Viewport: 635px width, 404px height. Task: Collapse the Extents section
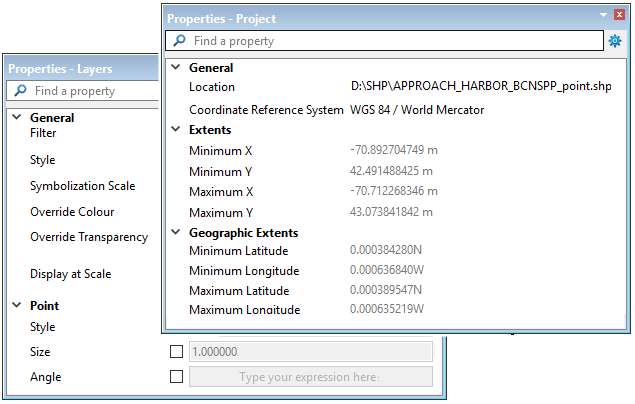[x=176, y=130]
